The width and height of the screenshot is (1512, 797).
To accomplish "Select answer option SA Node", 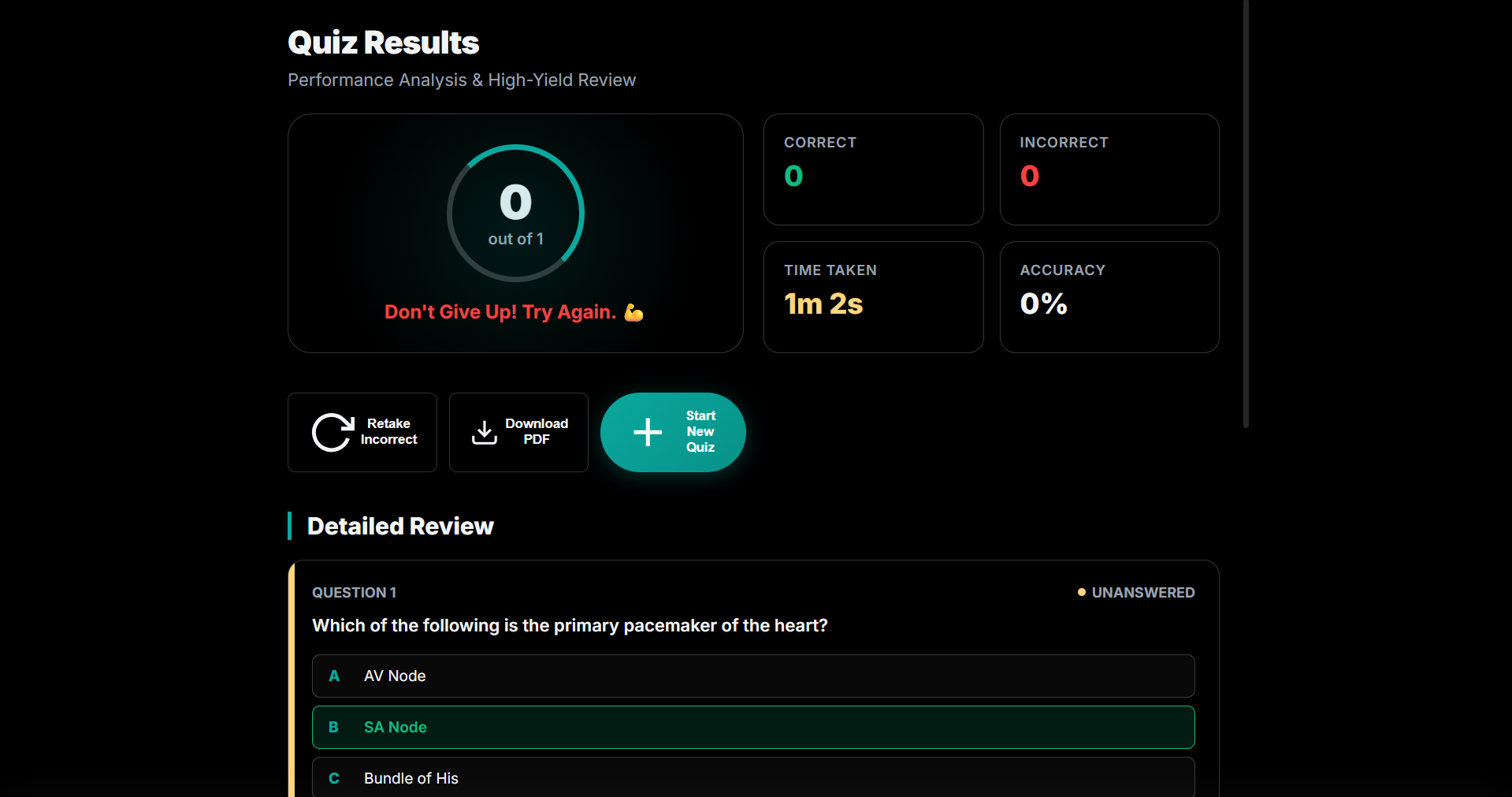I will point(752,727).
